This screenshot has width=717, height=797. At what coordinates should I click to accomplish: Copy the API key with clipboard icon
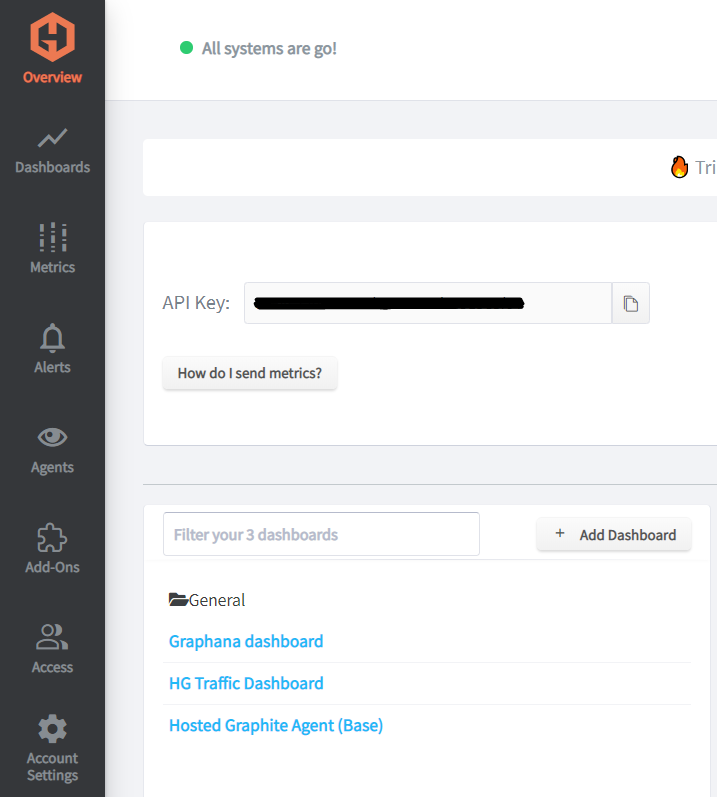tap(631, 303)
